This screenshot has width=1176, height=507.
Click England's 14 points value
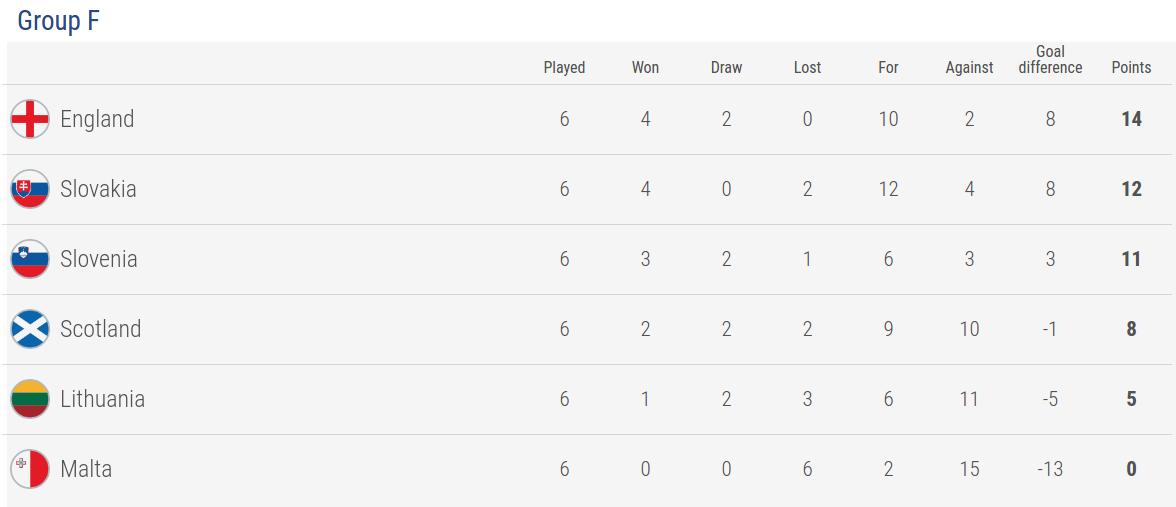(1131, 119)
